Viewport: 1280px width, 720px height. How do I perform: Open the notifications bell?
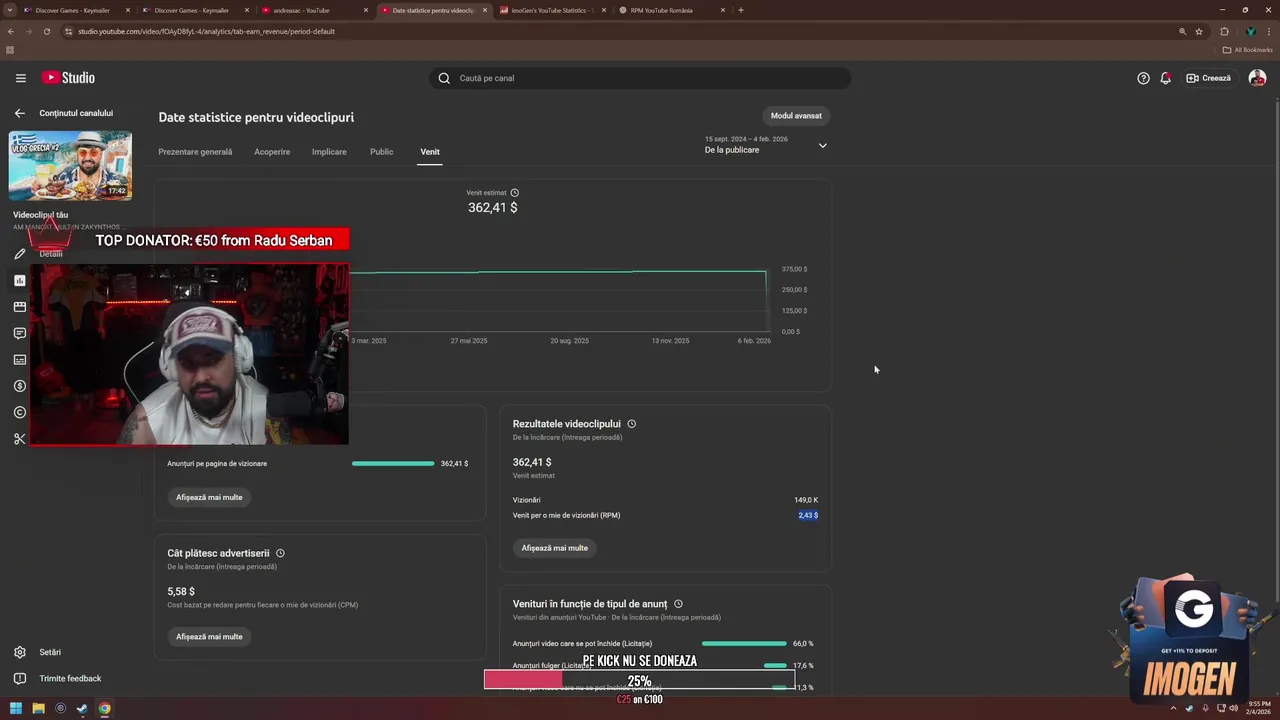tap(1165, 78)
